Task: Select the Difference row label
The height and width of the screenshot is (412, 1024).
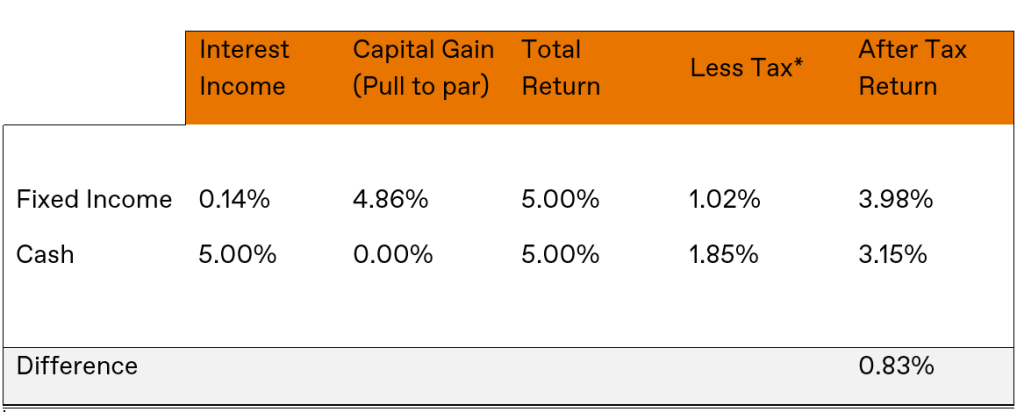Action: click(x=77, y=366)
